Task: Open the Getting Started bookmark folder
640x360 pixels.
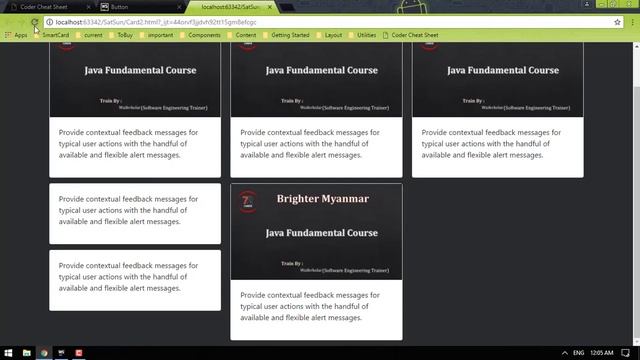Action: click(286, 35)
